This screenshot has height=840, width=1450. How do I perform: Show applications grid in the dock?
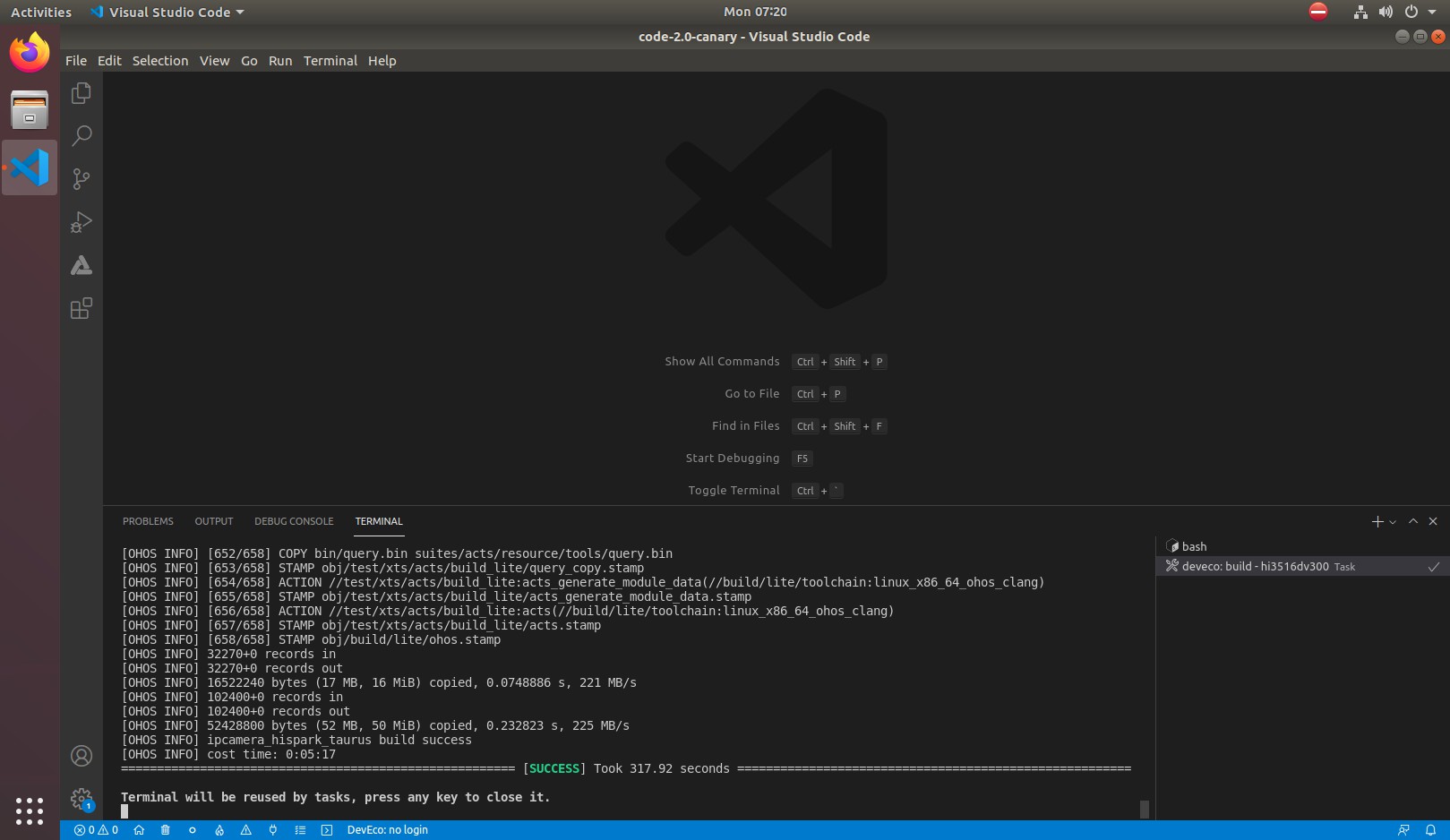30,811
